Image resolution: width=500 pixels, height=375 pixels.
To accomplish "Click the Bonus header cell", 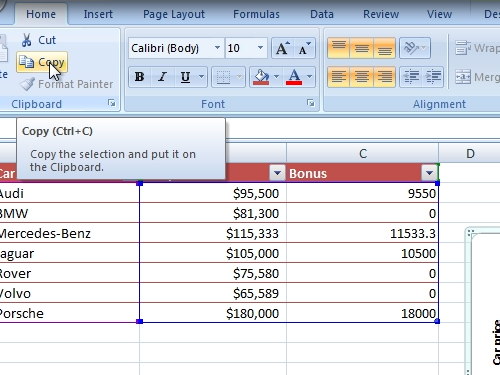I will pos(362,173).
